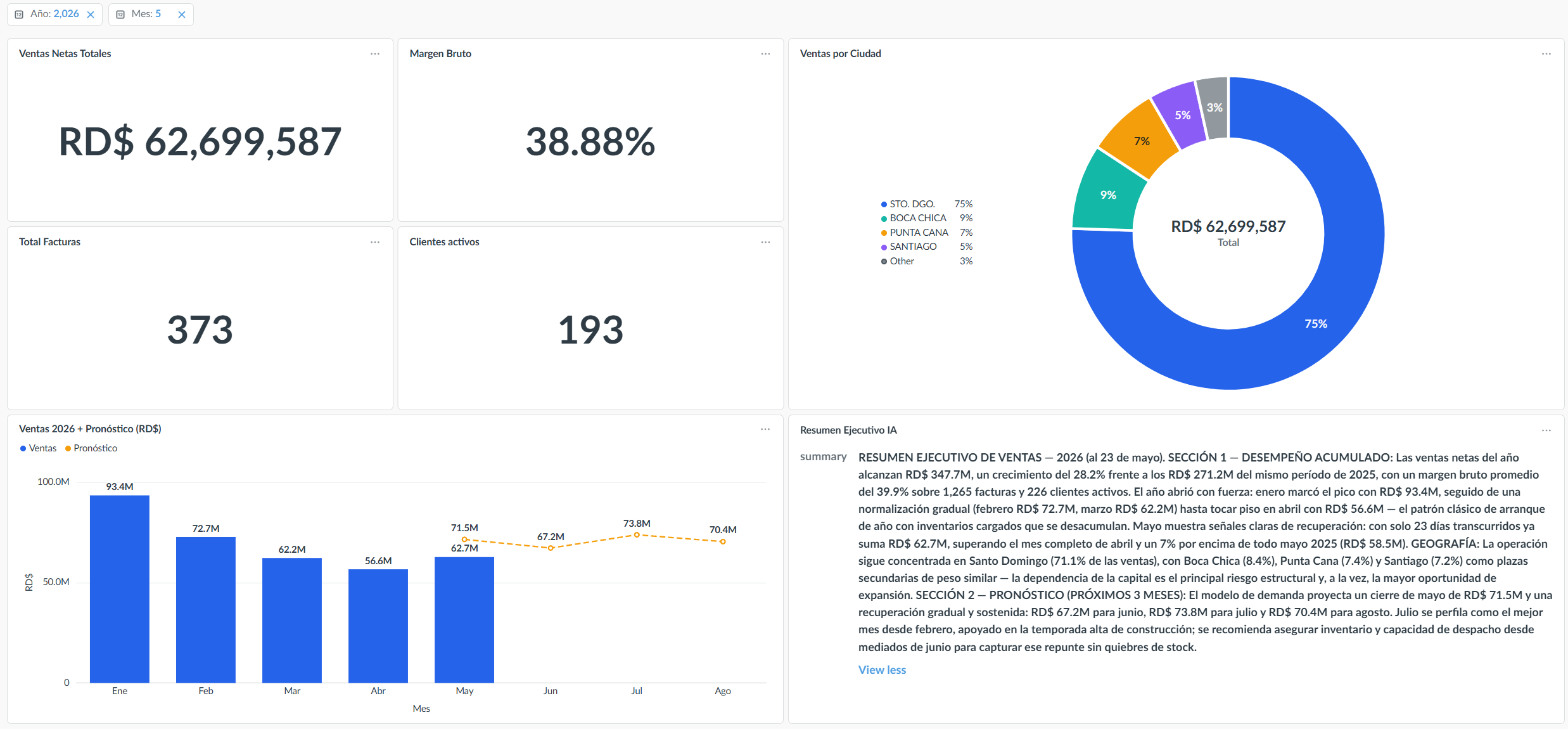Open Resumen Ejecutivo IA card menu
This screenshot has width=1568, height=729.
pos(1546,430)
